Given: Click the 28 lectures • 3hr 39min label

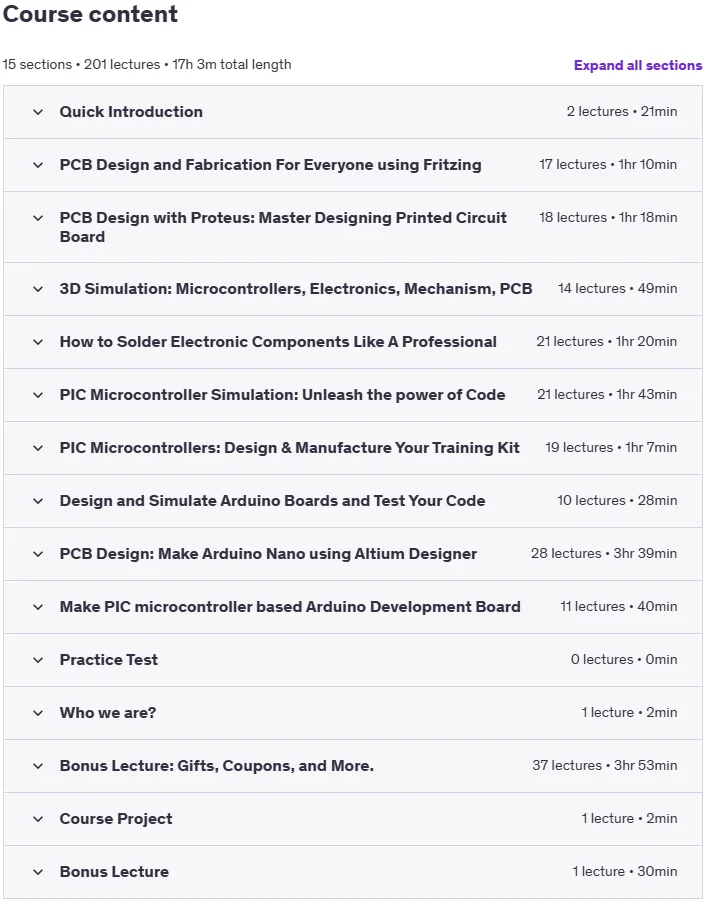Looking at the screenshot, I should 604,554.
